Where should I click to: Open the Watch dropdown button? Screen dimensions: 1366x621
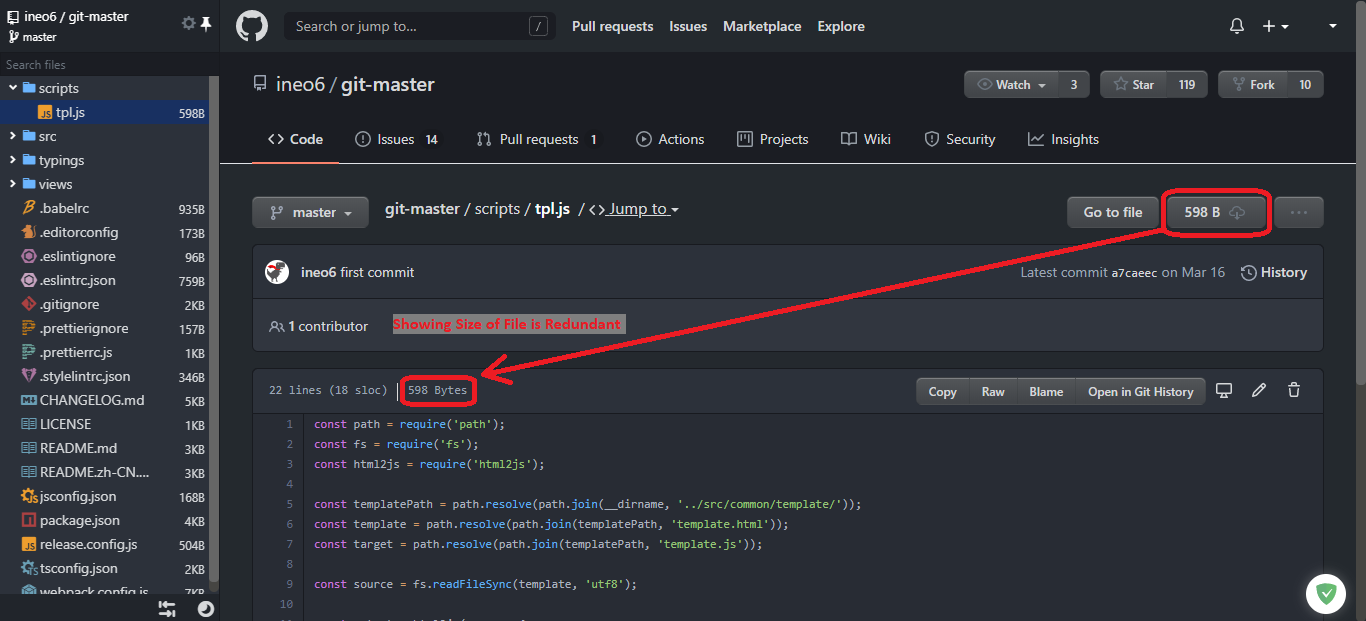pos(1010,85)
